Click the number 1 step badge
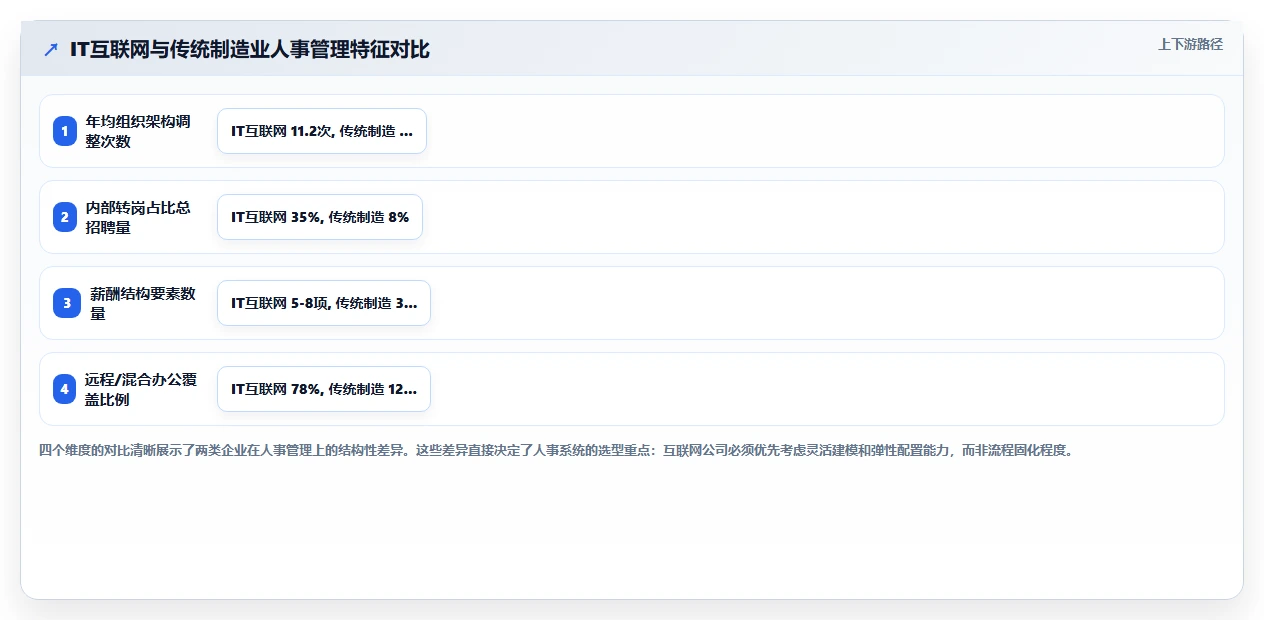 click(x=65, y=131)
